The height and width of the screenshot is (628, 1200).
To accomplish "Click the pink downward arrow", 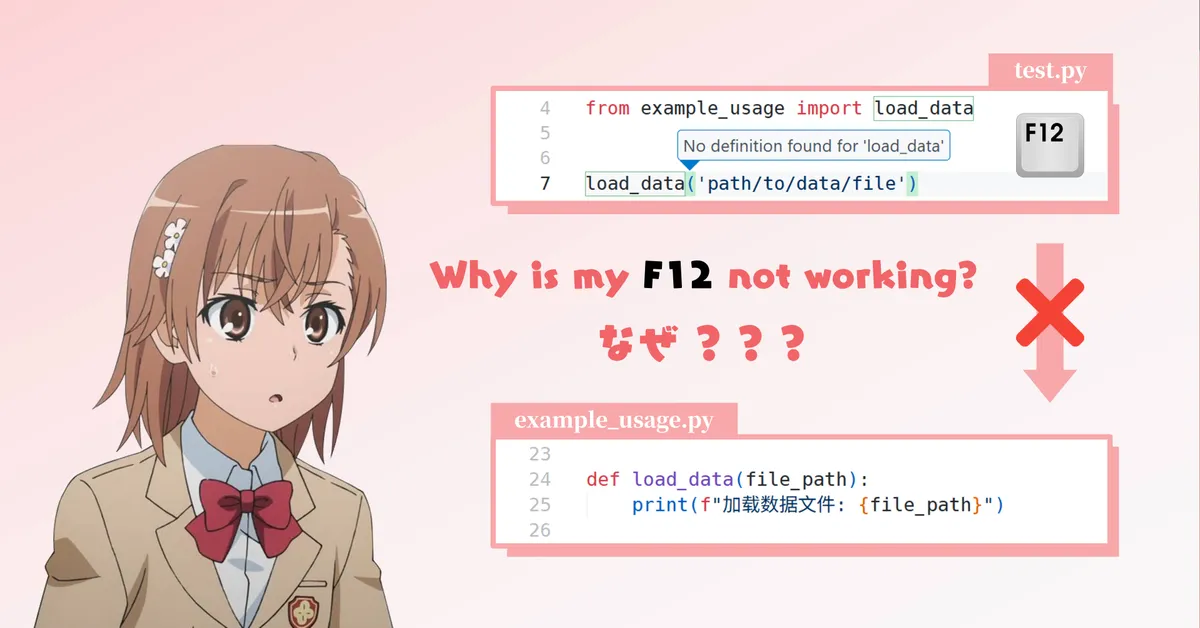I will 1049,322.
